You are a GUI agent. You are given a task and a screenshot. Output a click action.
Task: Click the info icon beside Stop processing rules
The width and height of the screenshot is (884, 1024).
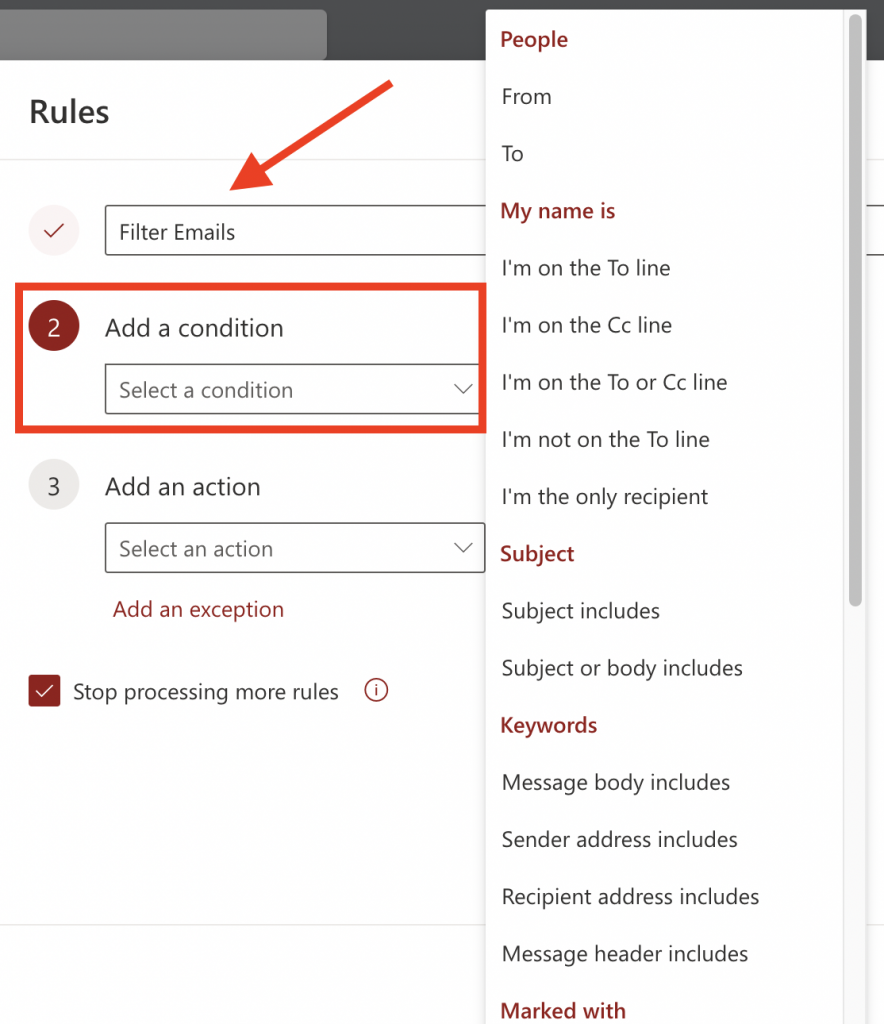(x=376, y=690)
